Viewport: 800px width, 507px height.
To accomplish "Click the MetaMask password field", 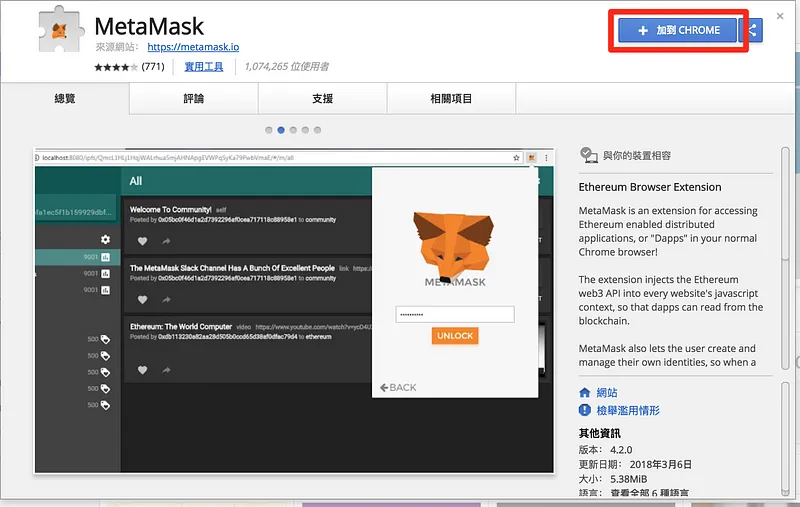I will click(455, 314).
